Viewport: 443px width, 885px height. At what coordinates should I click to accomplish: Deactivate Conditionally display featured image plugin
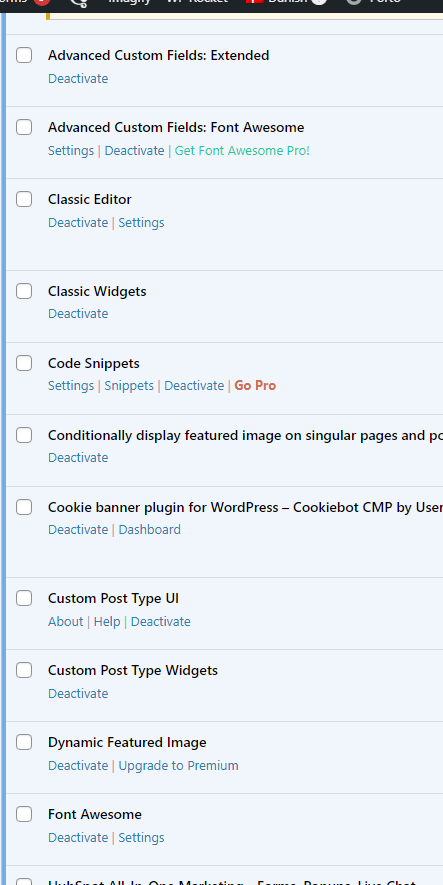pyautogui.click(x=78, y=458)
